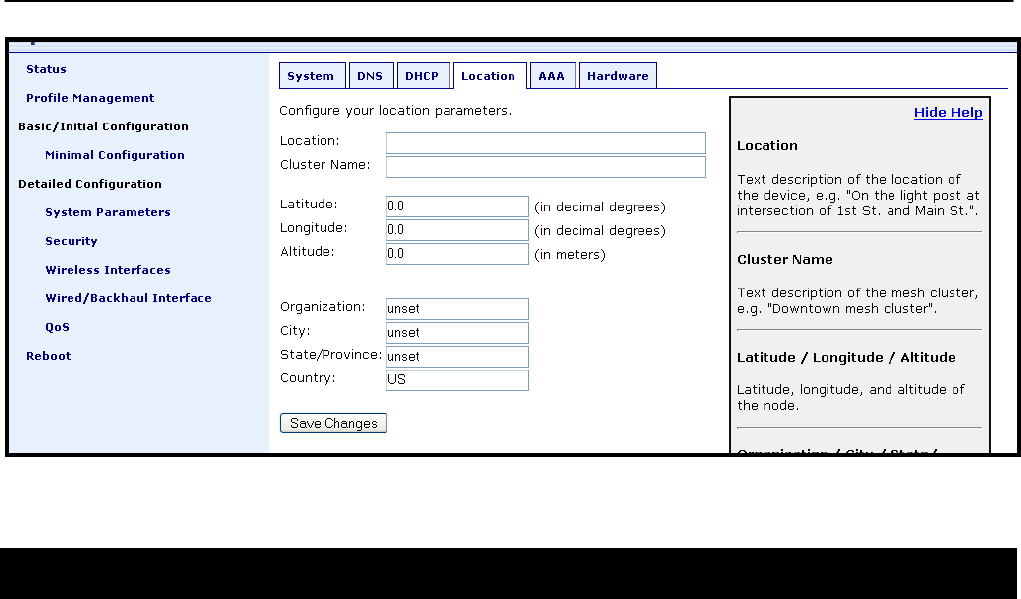Switch to the DNS tab

[371, 76]
